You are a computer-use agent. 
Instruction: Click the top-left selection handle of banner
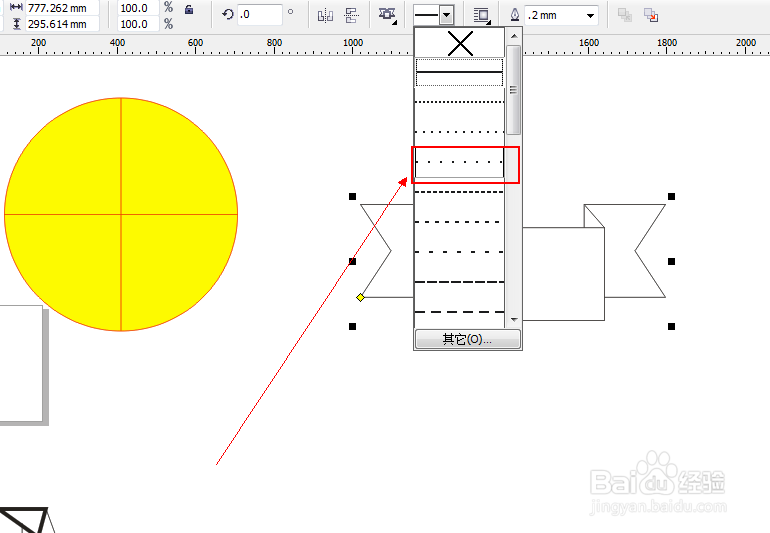coord(353,196)
